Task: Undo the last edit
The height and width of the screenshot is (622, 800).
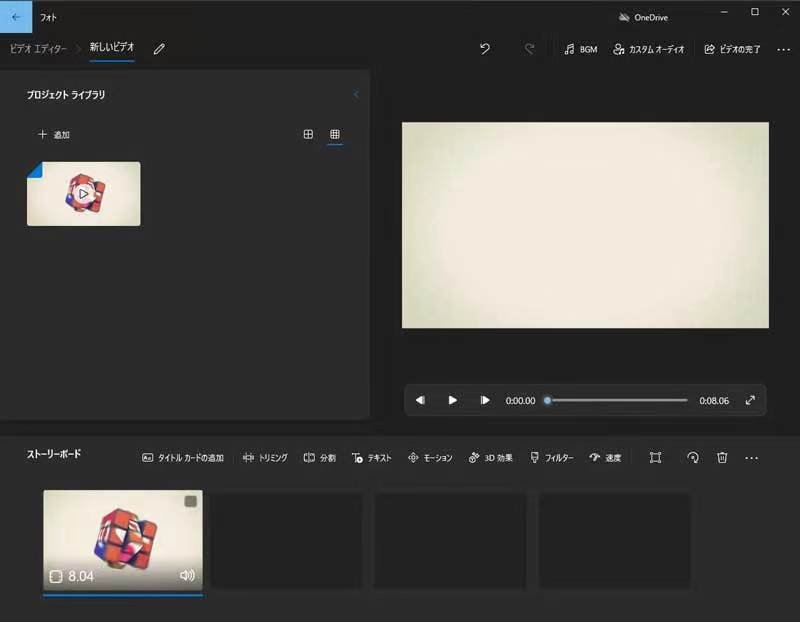Action: [x=485, y=48]
